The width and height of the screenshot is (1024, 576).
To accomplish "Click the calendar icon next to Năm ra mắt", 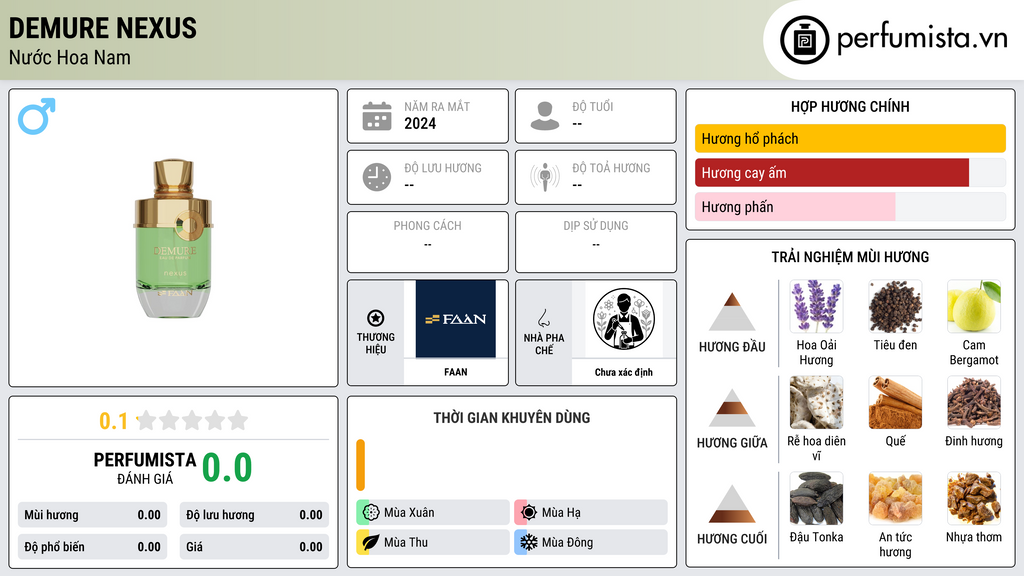I will click(377, 116).
